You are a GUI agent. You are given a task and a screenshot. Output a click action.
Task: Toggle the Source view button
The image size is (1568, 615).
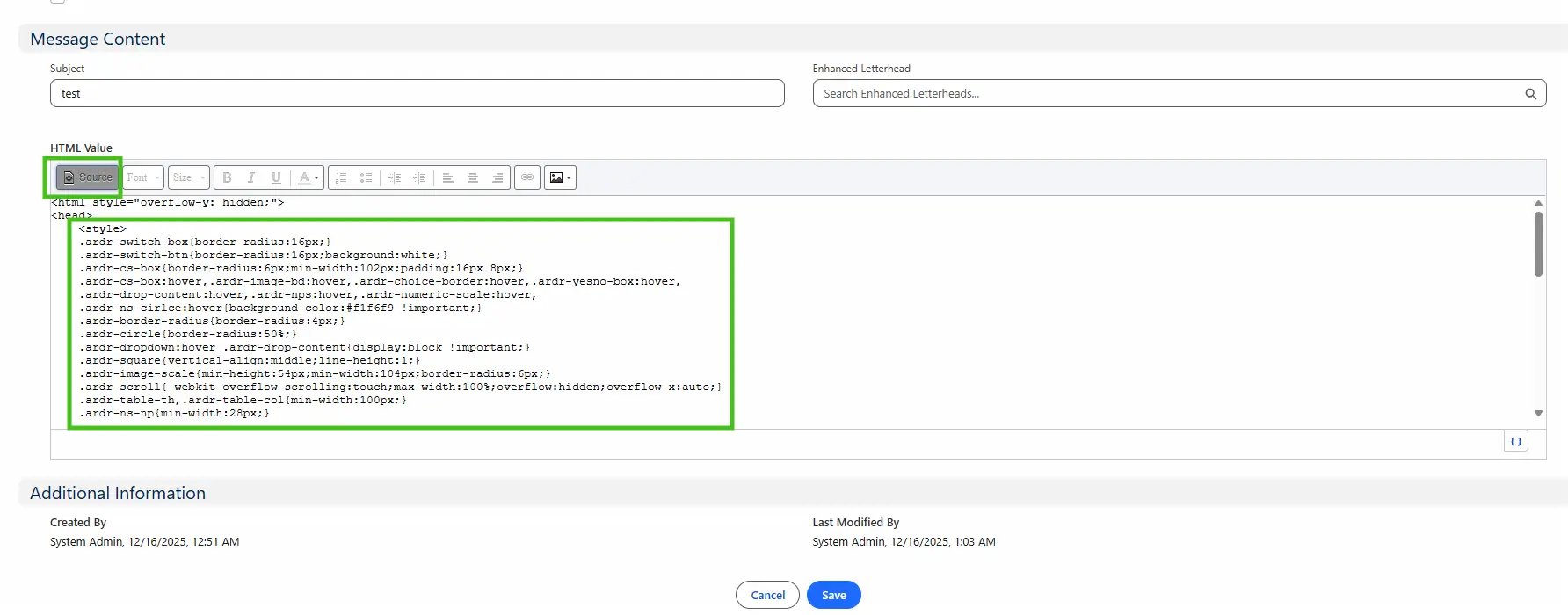click(87, 177)
